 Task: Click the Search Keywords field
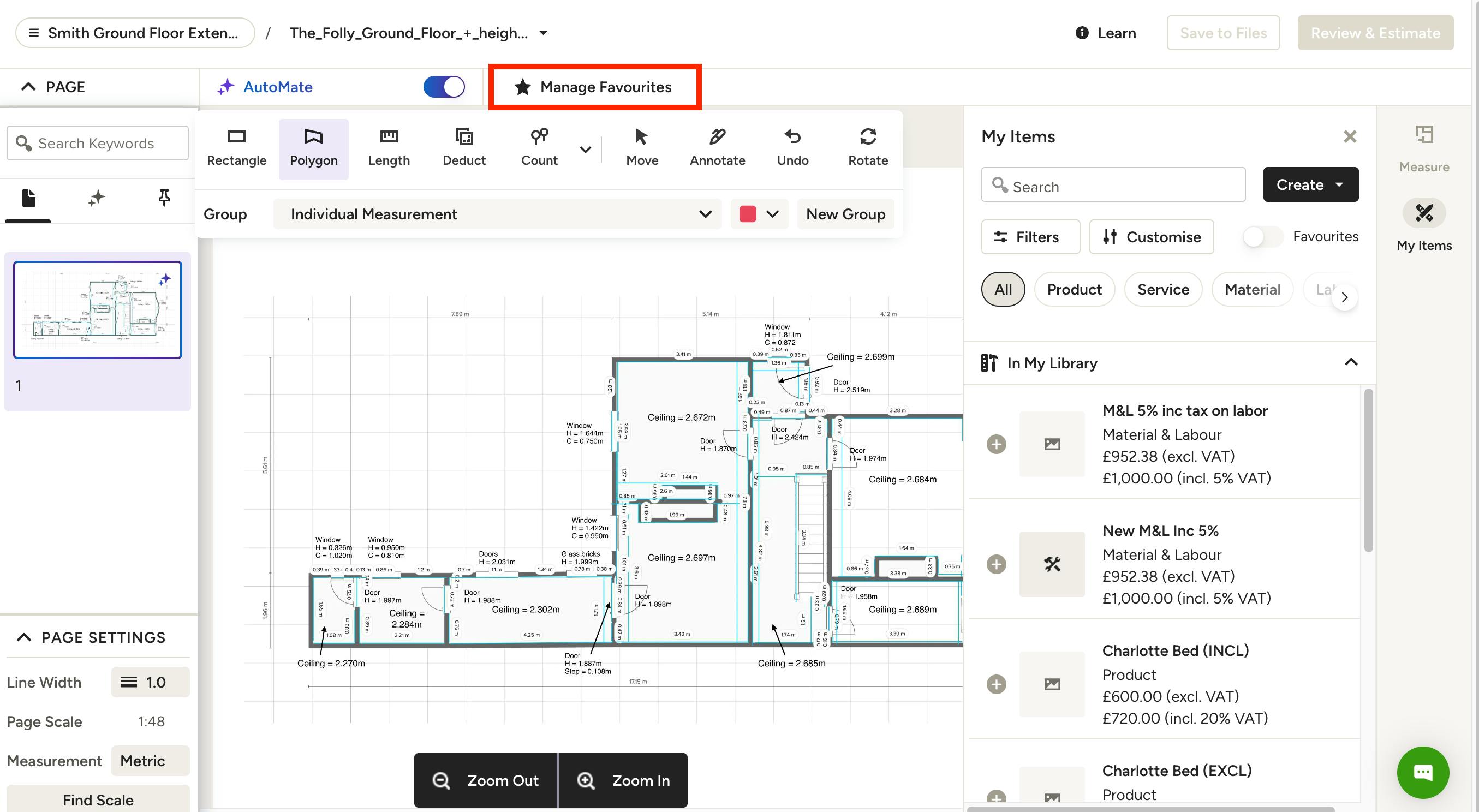tap(98, 143)
